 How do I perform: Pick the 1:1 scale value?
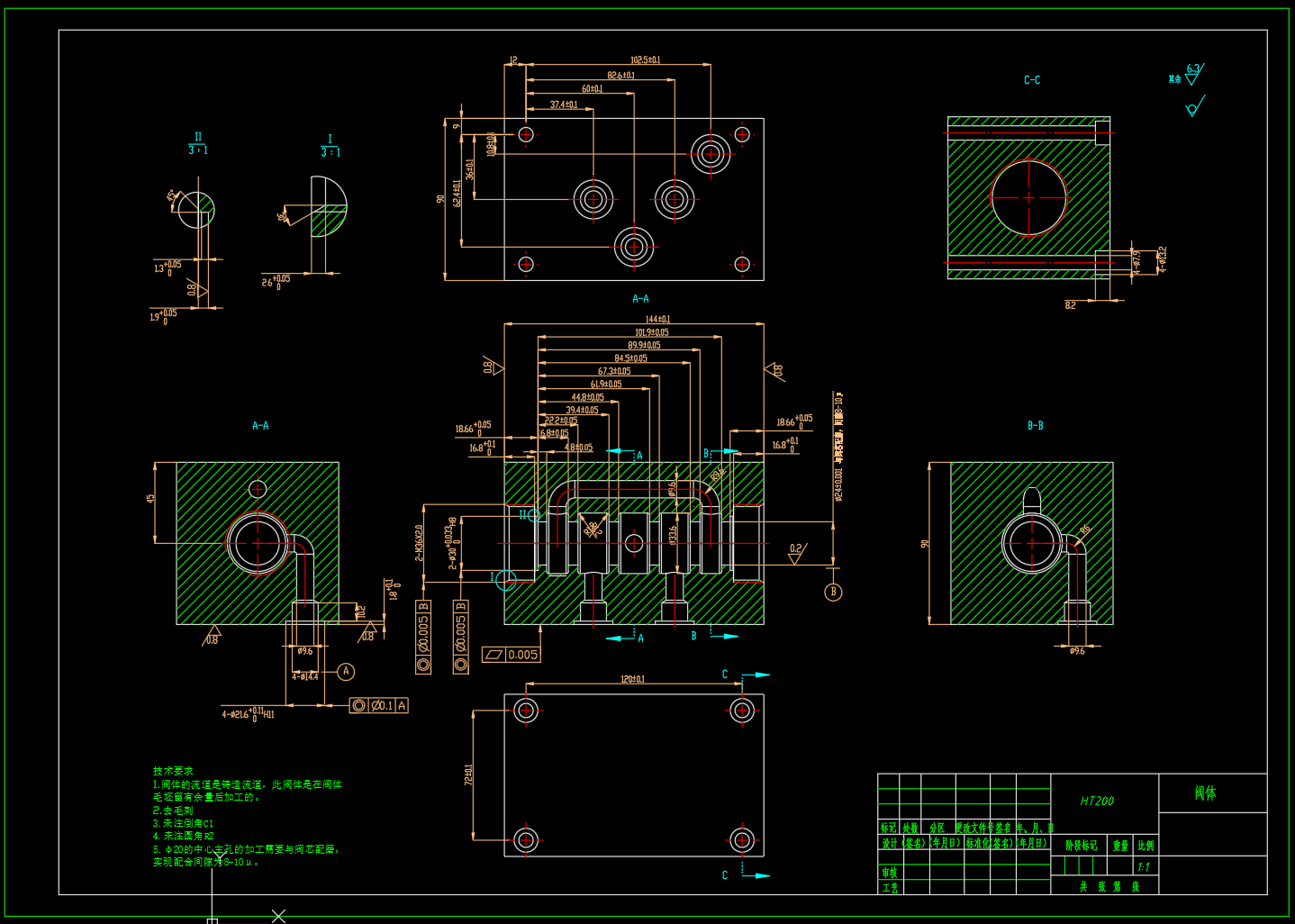click(1143, 867)
